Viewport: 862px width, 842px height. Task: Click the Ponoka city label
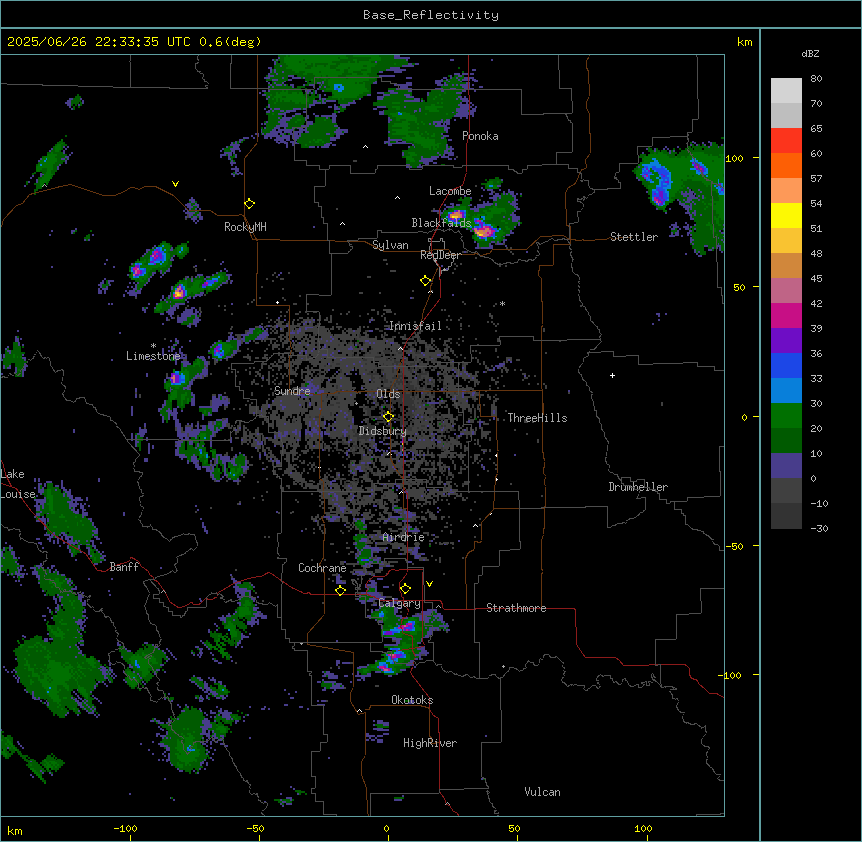coord(480,136)
